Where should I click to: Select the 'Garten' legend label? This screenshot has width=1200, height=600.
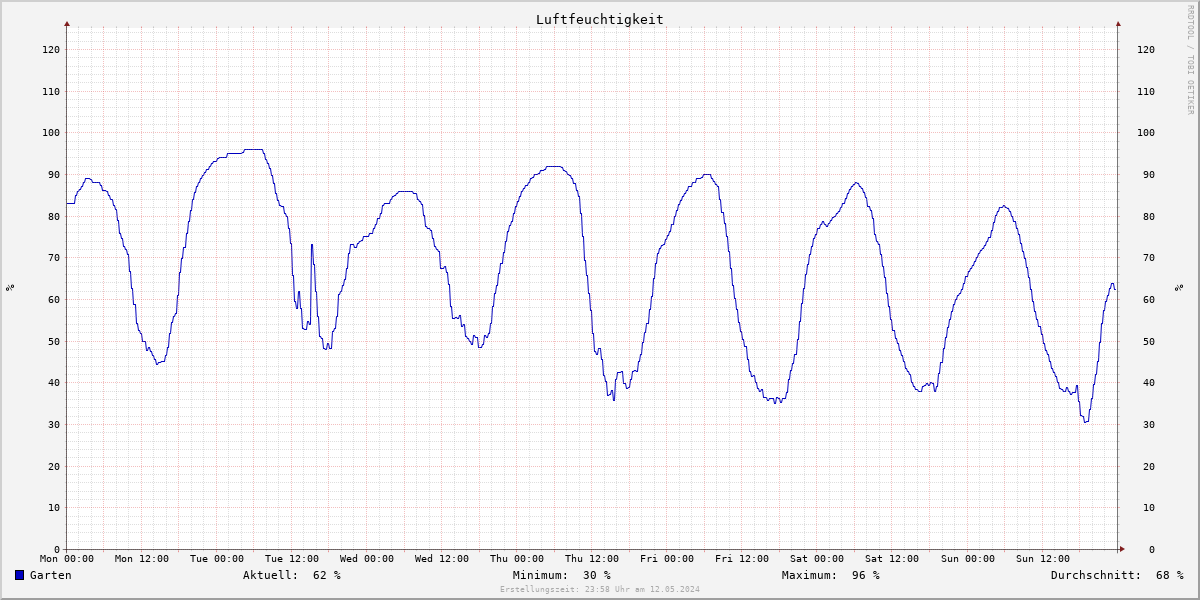[51, 575]
